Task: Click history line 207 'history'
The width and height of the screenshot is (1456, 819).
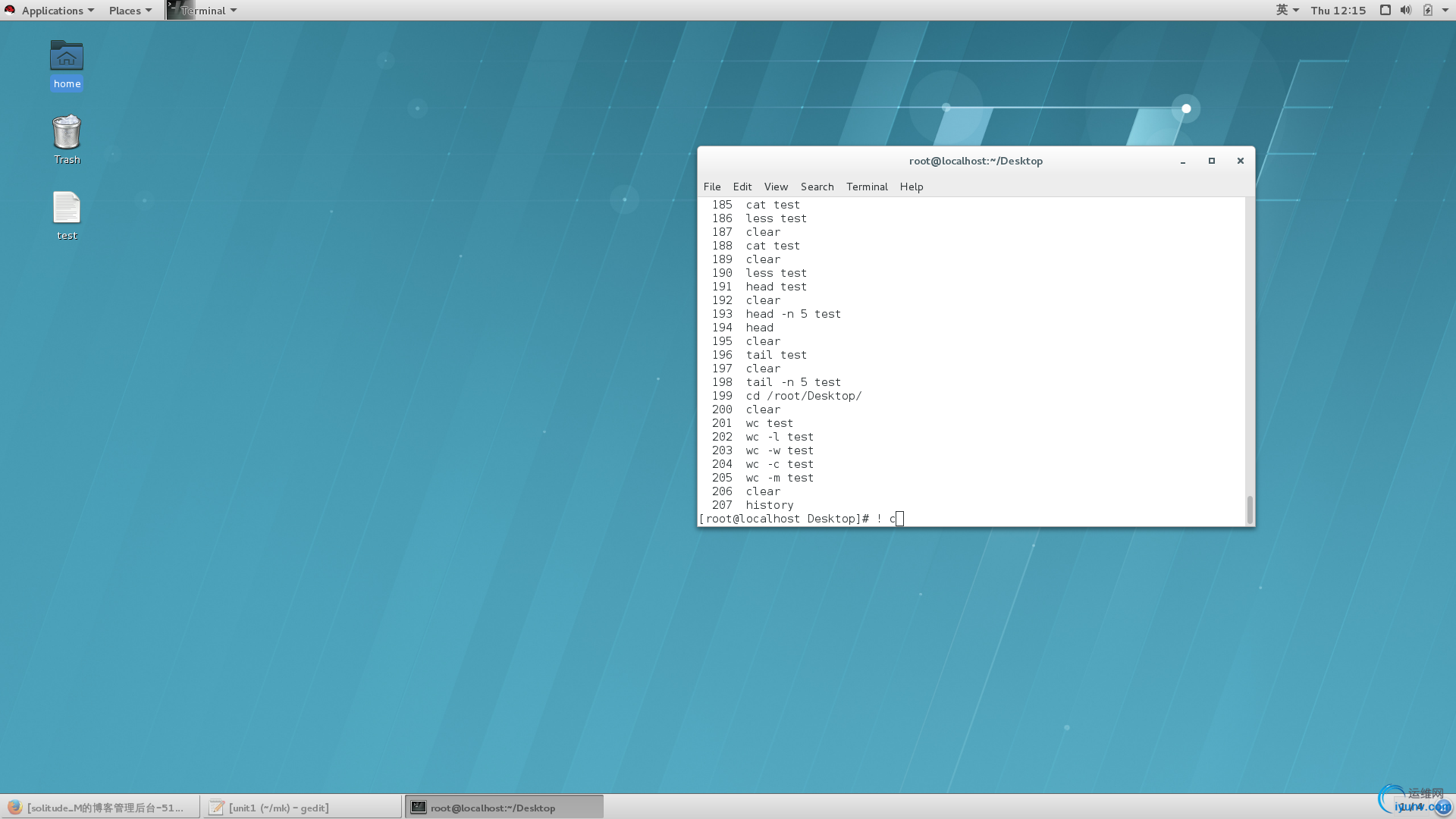Action: click(x=769, y=505)
